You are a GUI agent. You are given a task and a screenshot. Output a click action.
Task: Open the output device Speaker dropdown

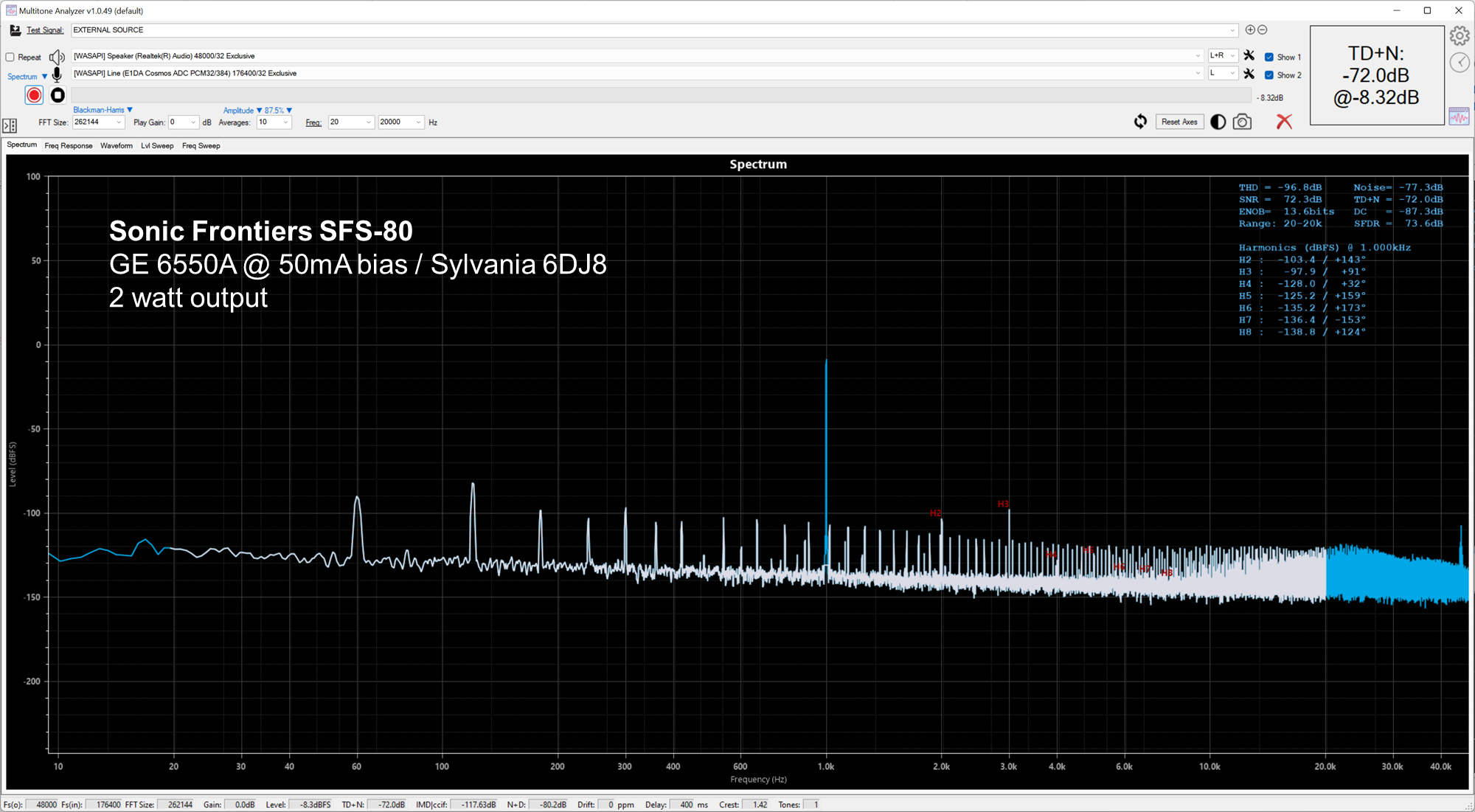(x=637, y=56)
